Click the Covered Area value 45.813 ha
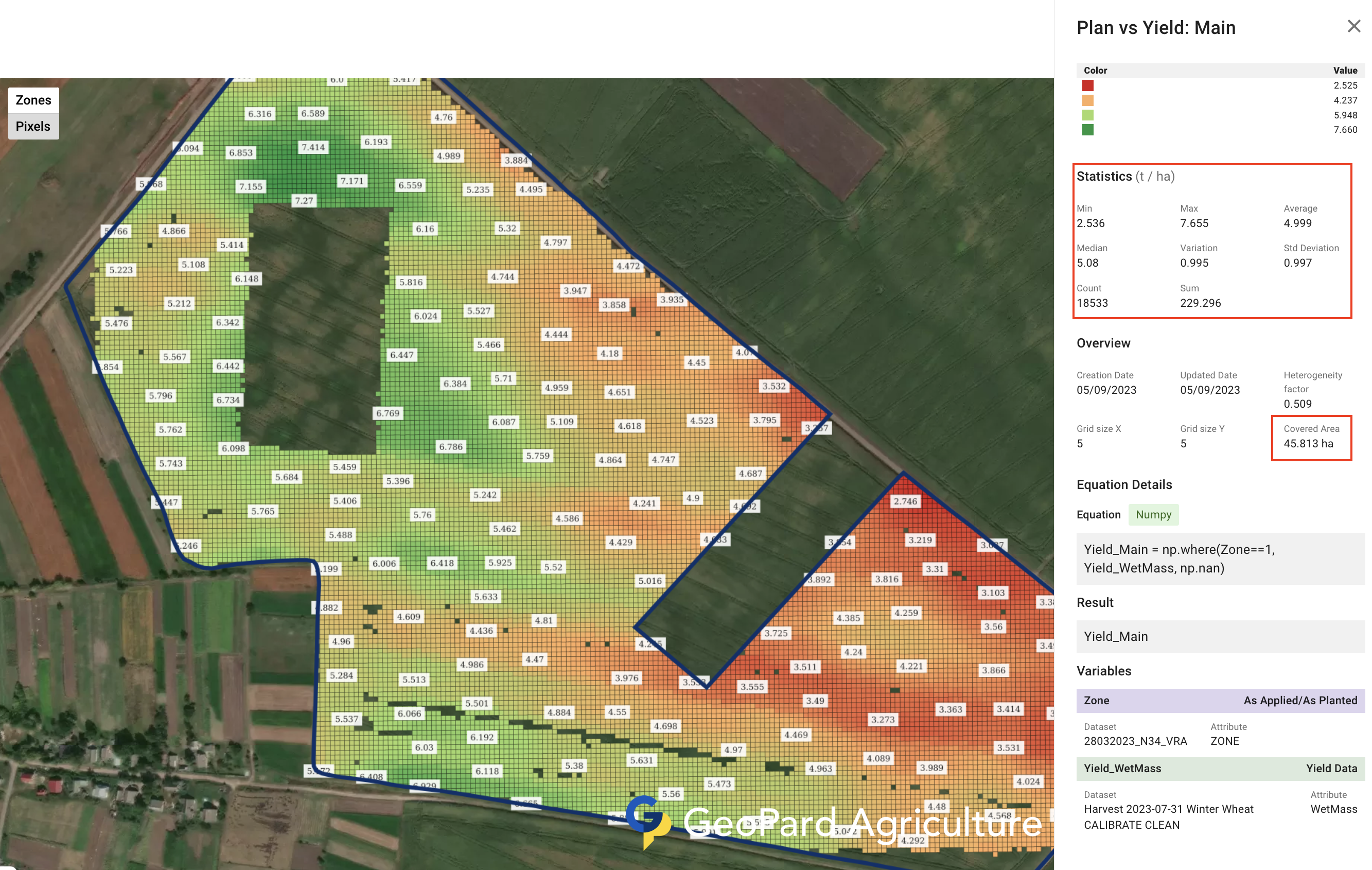The width and height of the screenshot is (1372, 870). (x=1308, y=444)
